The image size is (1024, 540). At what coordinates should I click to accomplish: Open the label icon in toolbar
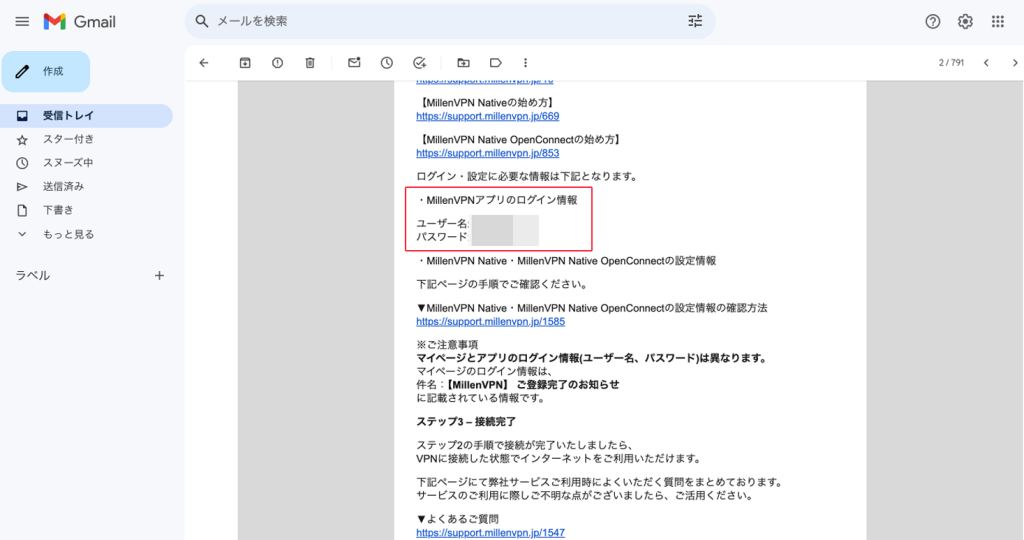(495, 63)
